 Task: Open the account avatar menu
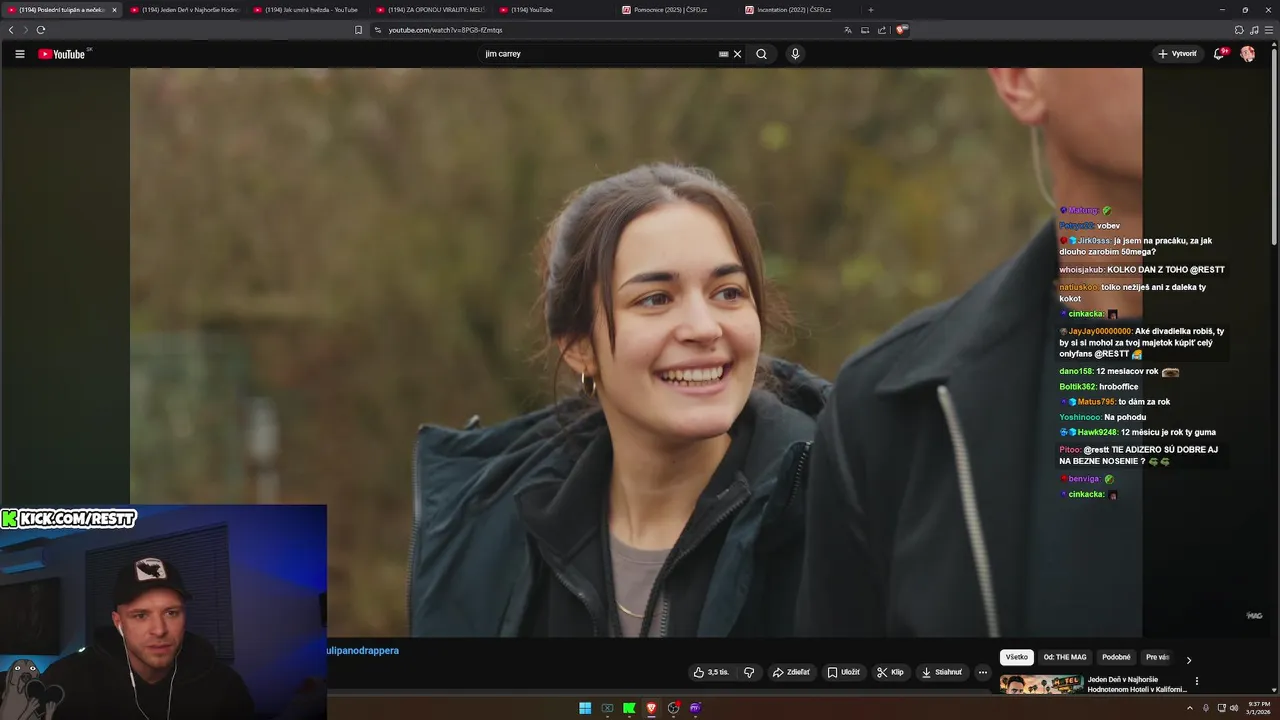1248,54
